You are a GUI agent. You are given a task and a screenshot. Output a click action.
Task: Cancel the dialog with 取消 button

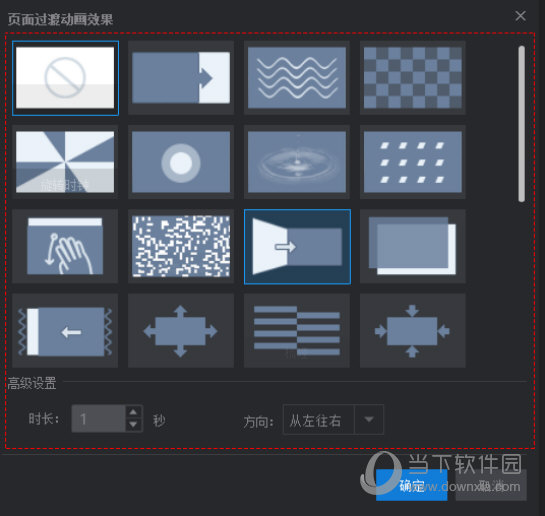[x=491, y=485]
